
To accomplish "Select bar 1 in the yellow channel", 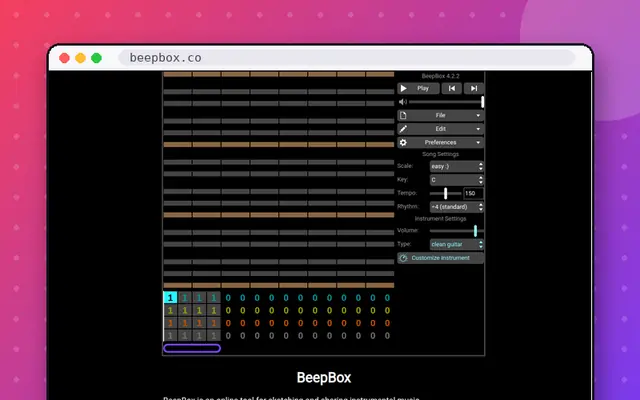I will click(x=170, y=310).
